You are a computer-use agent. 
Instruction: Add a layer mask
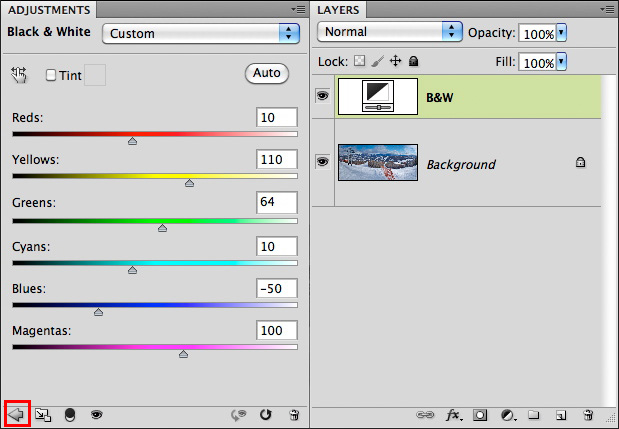(481, 414)
